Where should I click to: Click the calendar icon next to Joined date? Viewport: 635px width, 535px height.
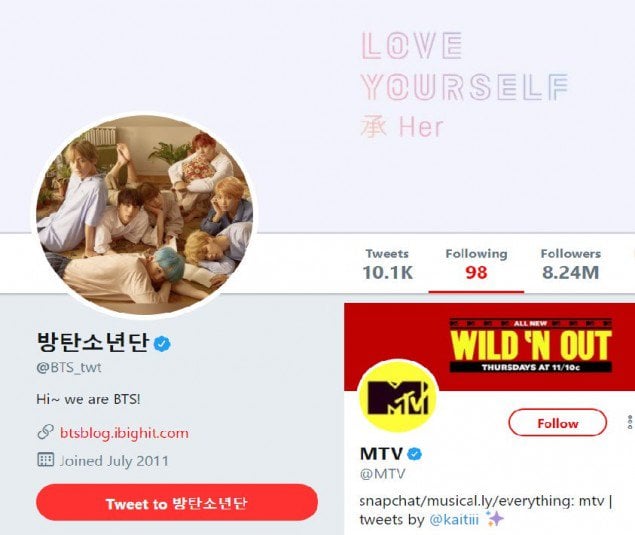(45, 460)
